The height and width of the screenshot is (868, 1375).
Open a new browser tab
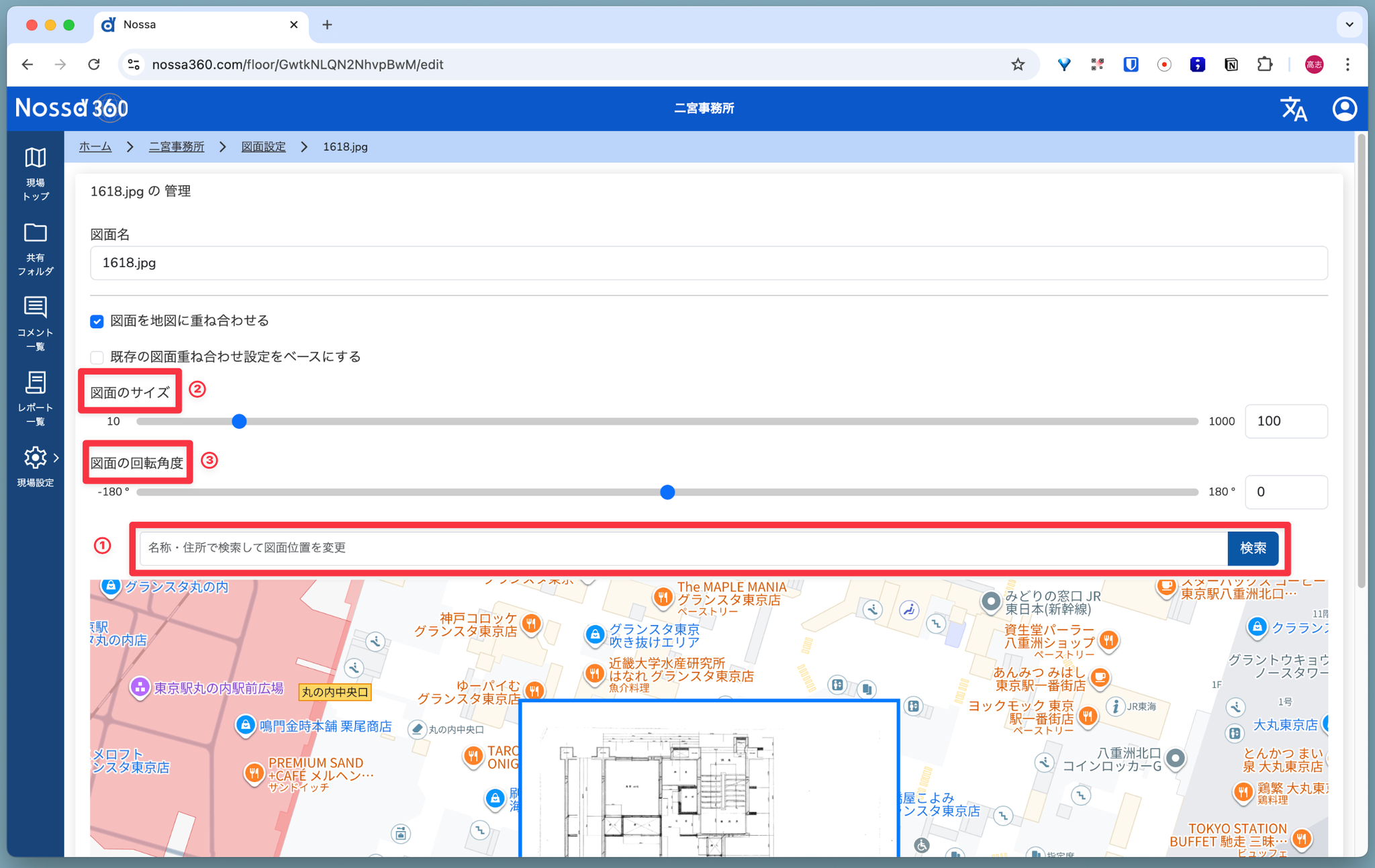(327, 25)
